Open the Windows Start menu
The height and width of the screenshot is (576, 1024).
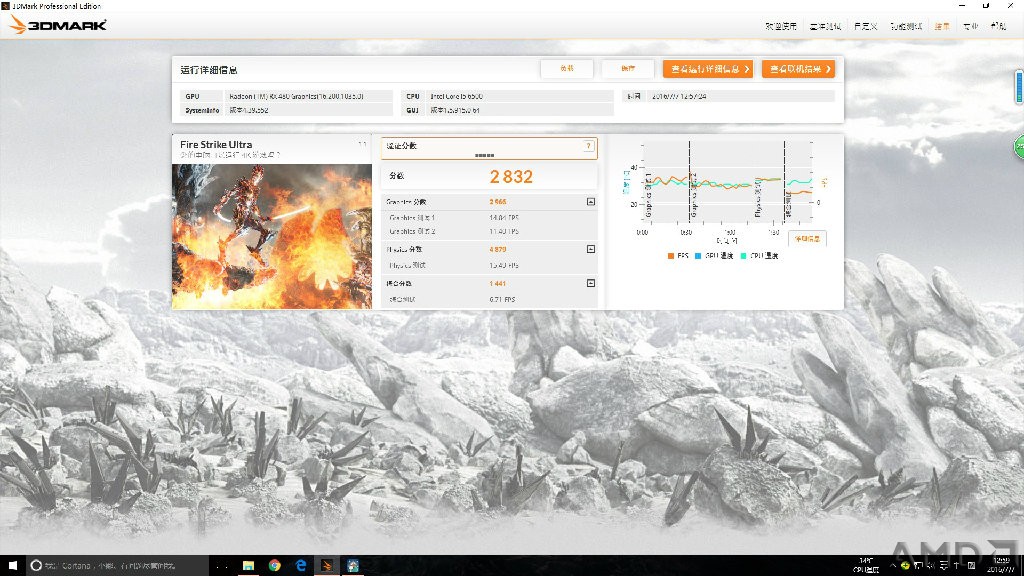12,566
